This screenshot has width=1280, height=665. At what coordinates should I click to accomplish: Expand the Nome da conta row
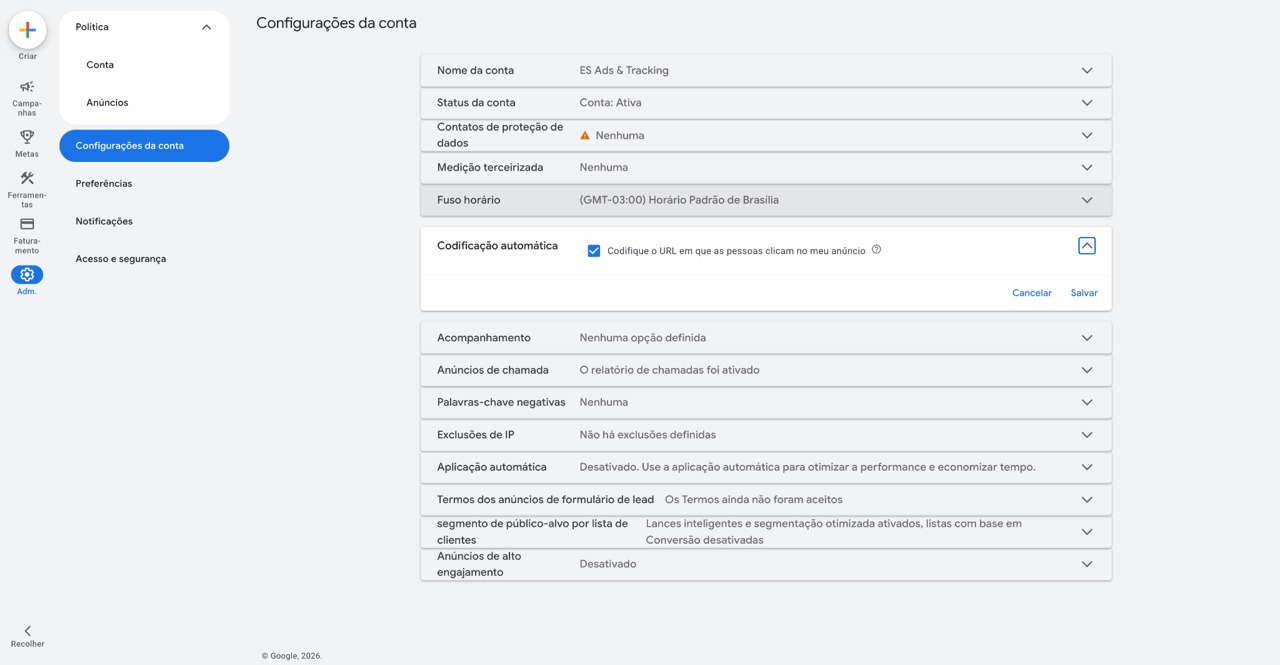tap(766, 70)
